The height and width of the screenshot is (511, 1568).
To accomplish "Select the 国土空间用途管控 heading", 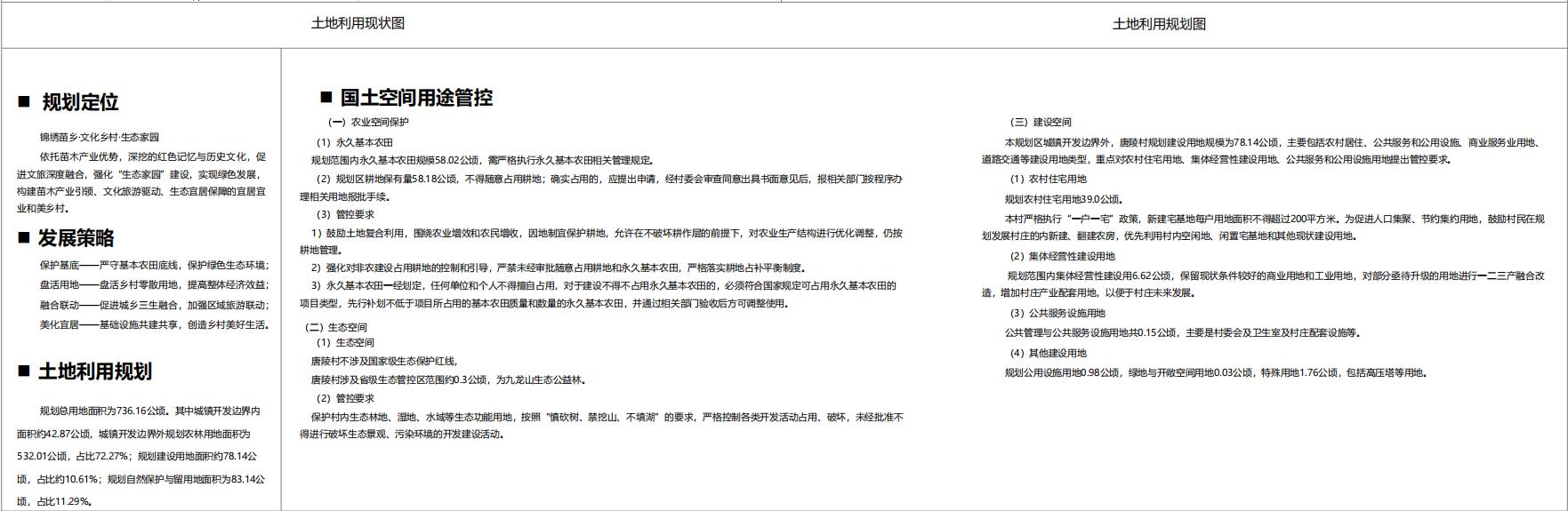I will tap(415, 98).
